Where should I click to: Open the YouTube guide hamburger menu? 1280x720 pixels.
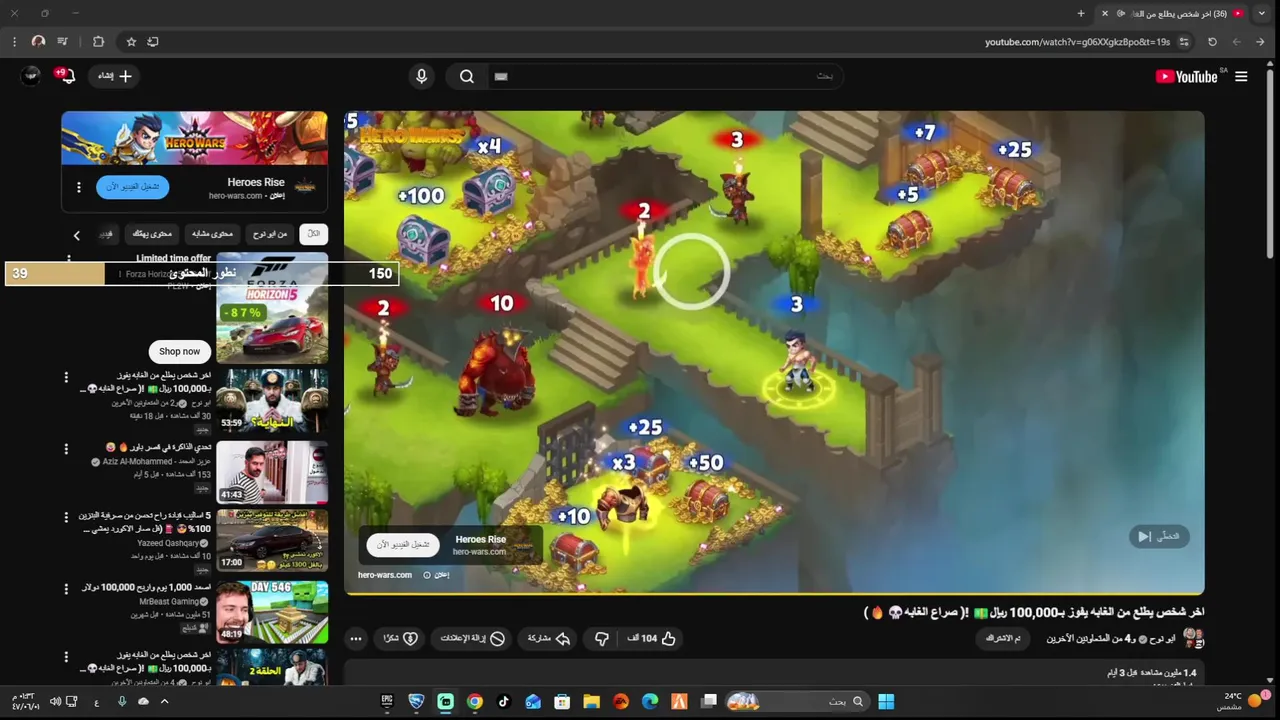[x=1241, y=77]
